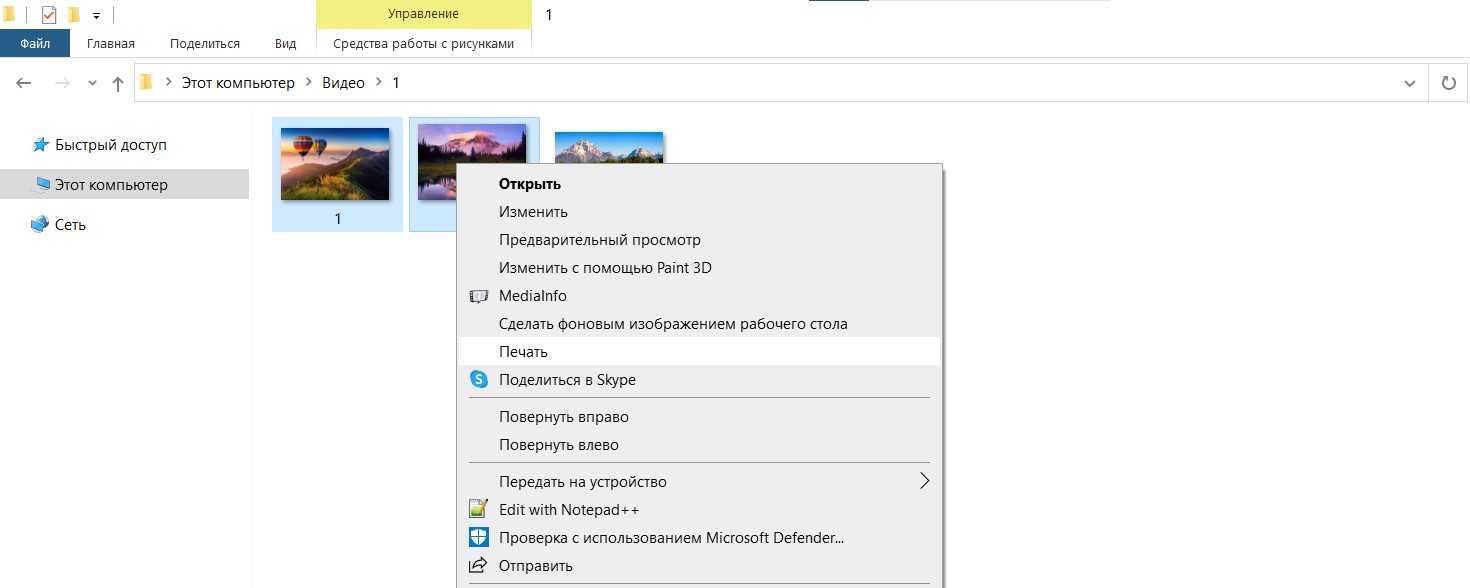Click 'Видео' in the address breadcrumb

coord(343,83)
